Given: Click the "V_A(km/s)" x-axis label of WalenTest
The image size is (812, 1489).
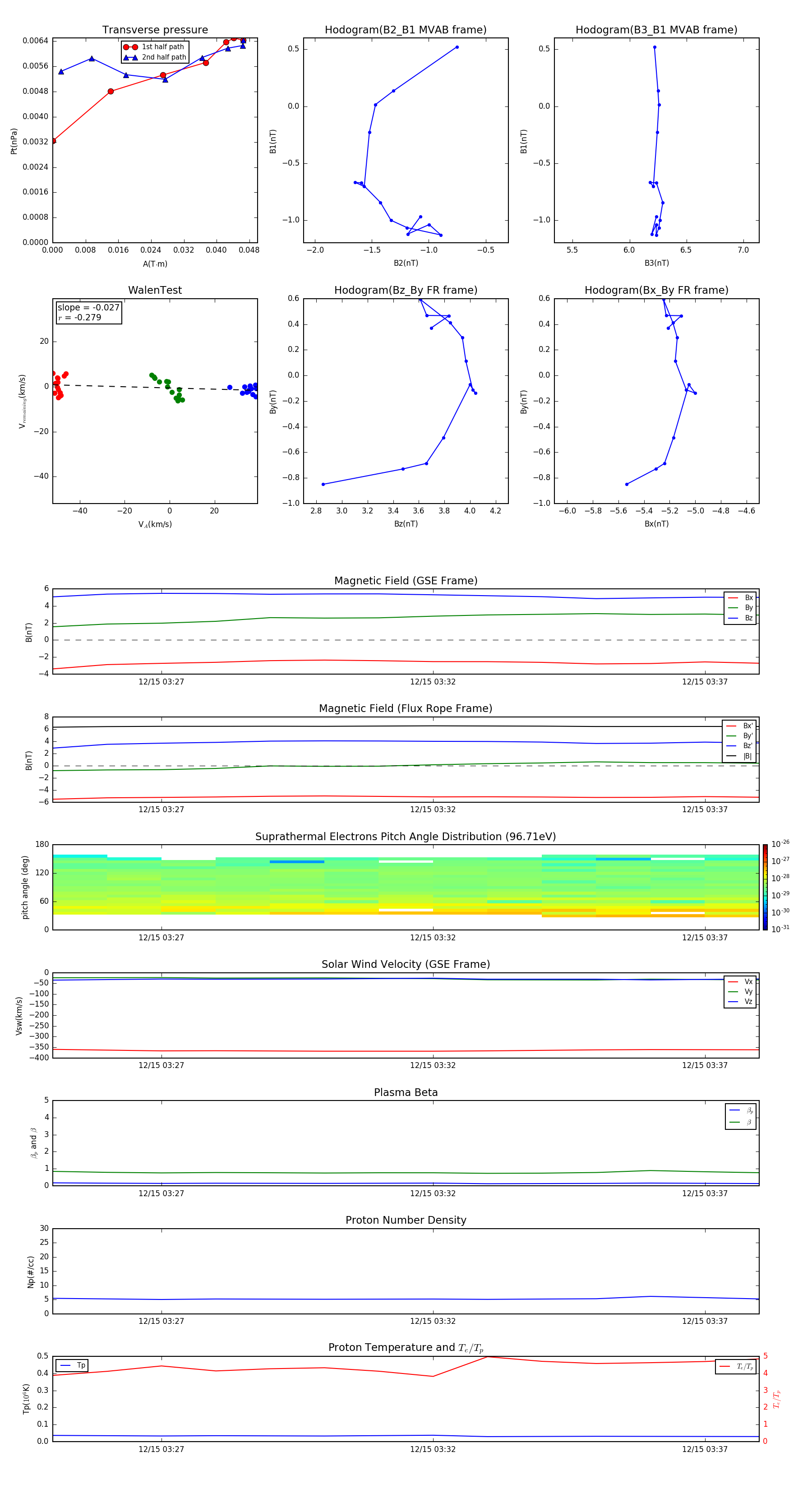Looking at the screenshot, I should pos(155,524).
